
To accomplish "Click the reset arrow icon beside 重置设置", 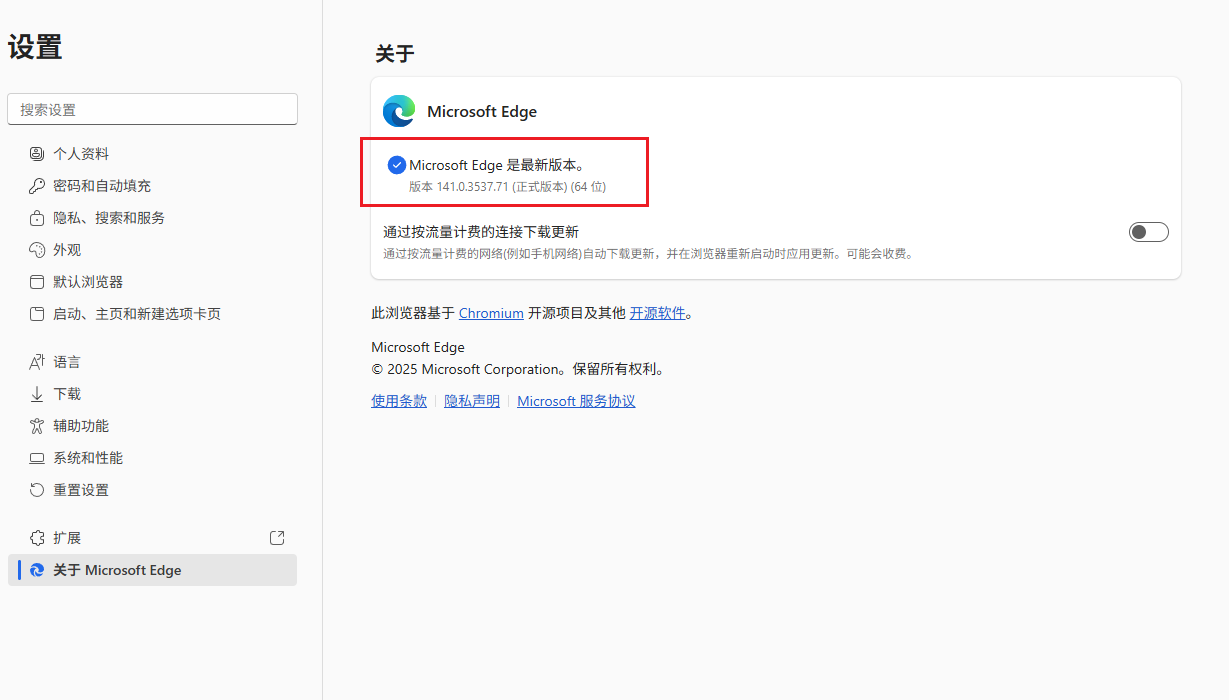I will (x=37, y=490).
